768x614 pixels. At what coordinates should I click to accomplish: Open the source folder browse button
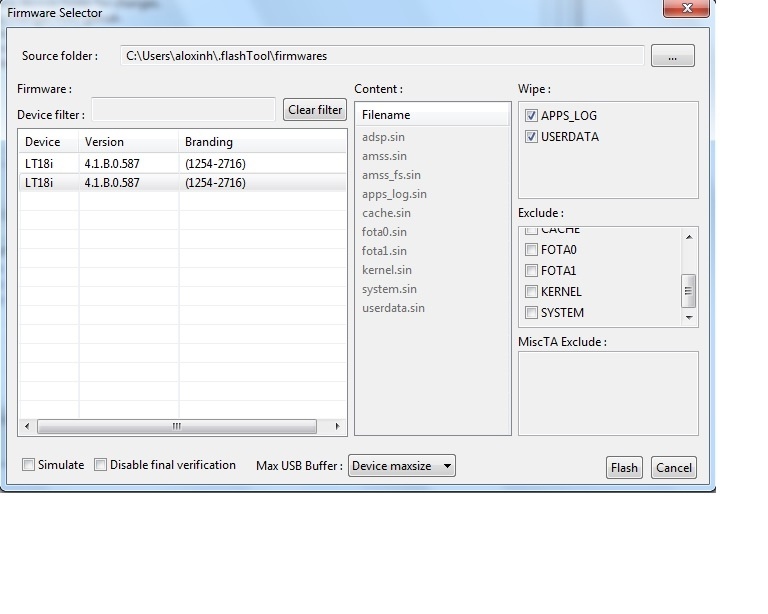pos(672,56)
